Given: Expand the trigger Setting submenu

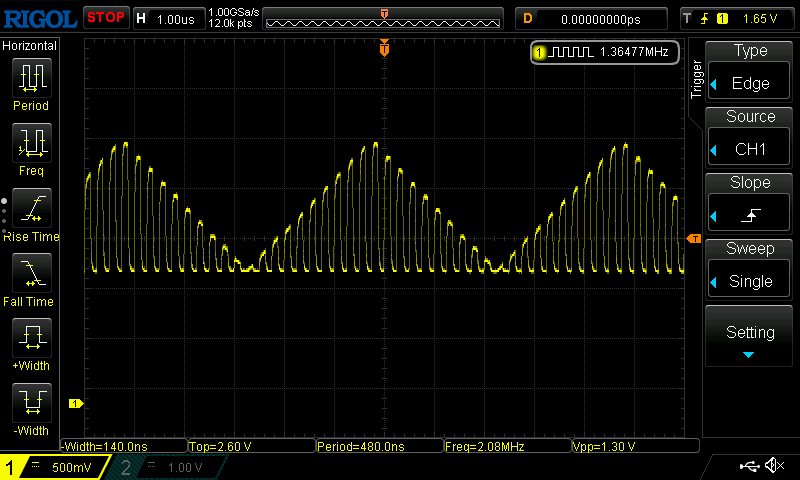Looking at the screenshot, I should (749, 336).
